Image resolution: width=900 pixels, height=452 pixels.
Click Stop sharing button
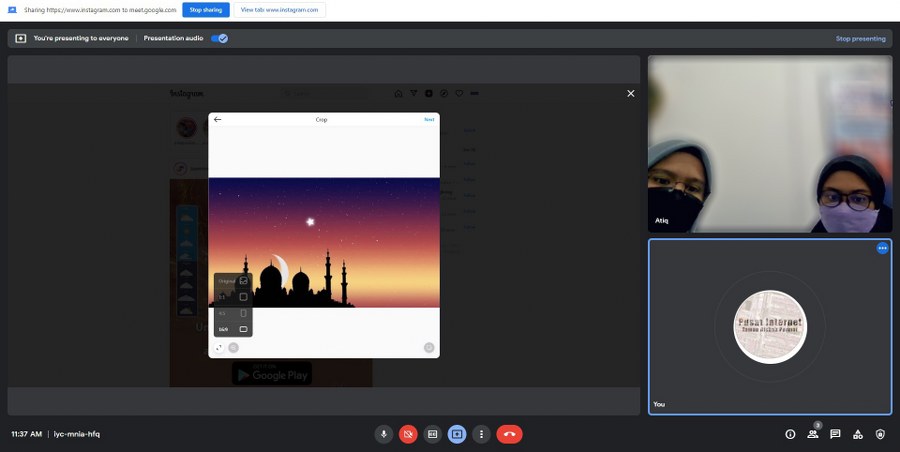[205, 10]
